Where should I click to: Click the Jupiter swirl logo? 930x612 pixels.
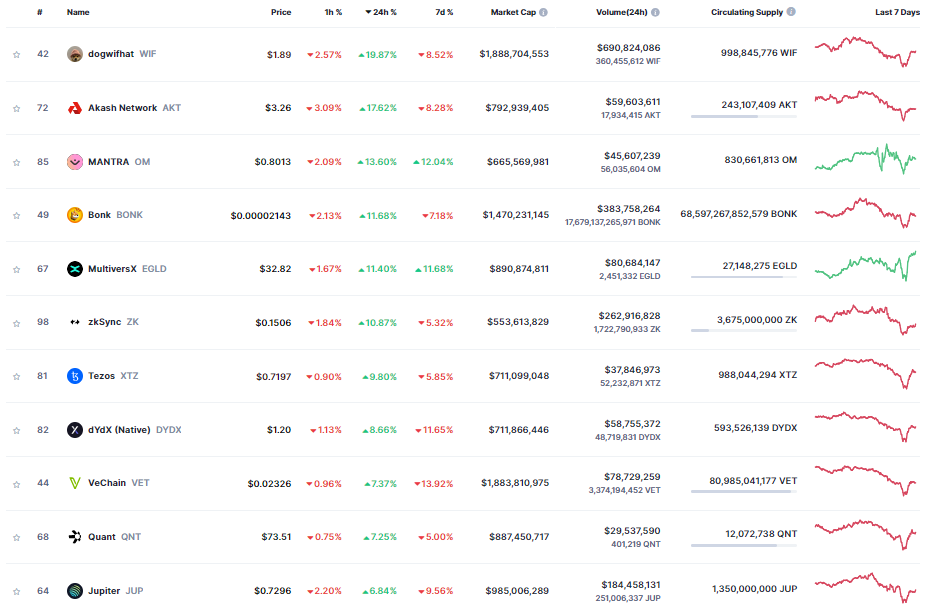75,591
